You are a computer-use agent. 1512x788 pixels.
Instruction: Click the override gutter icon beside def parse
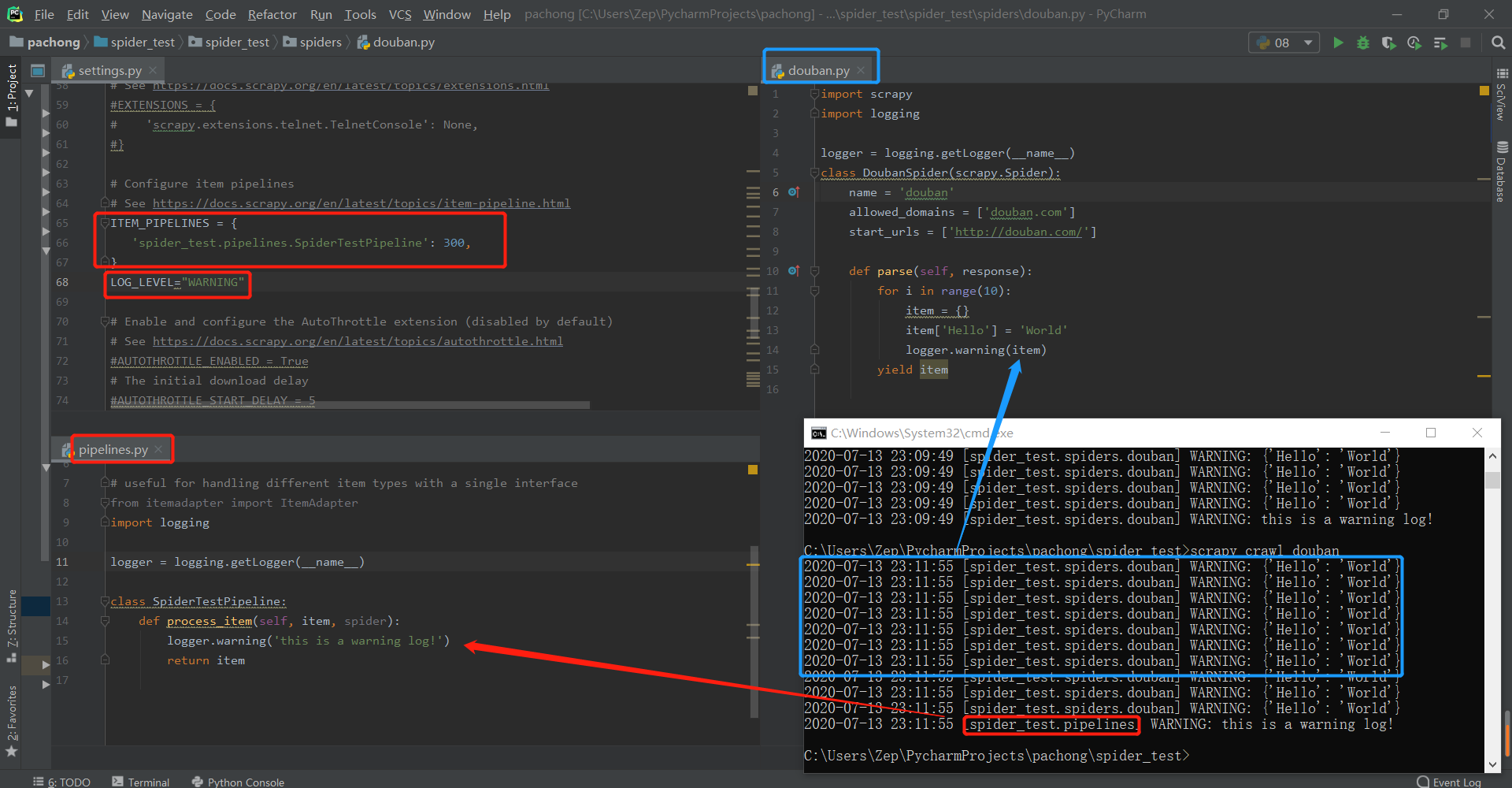[794, 271]
